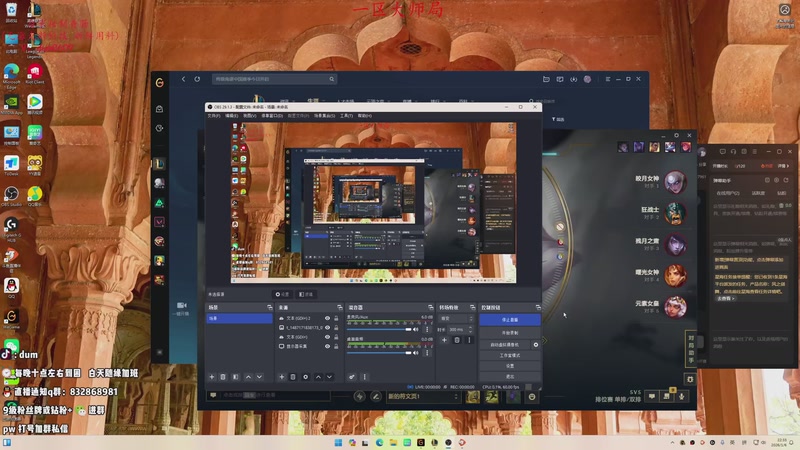800x450 pixels.
Task: Click the 皎月女神 champion portrait
Action: [677, 181]
